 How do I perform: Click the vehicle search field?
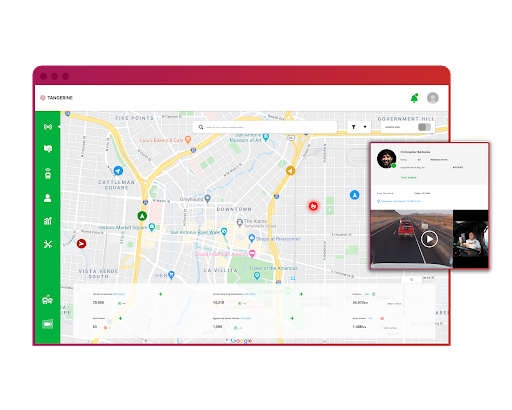point(265,127)
